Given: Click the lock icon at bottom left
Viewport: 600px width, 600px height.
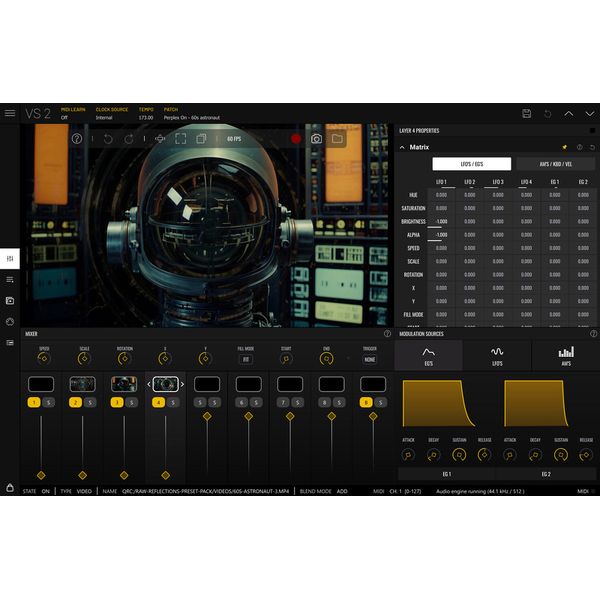Looking at the screenshot, I should point(10,488).
